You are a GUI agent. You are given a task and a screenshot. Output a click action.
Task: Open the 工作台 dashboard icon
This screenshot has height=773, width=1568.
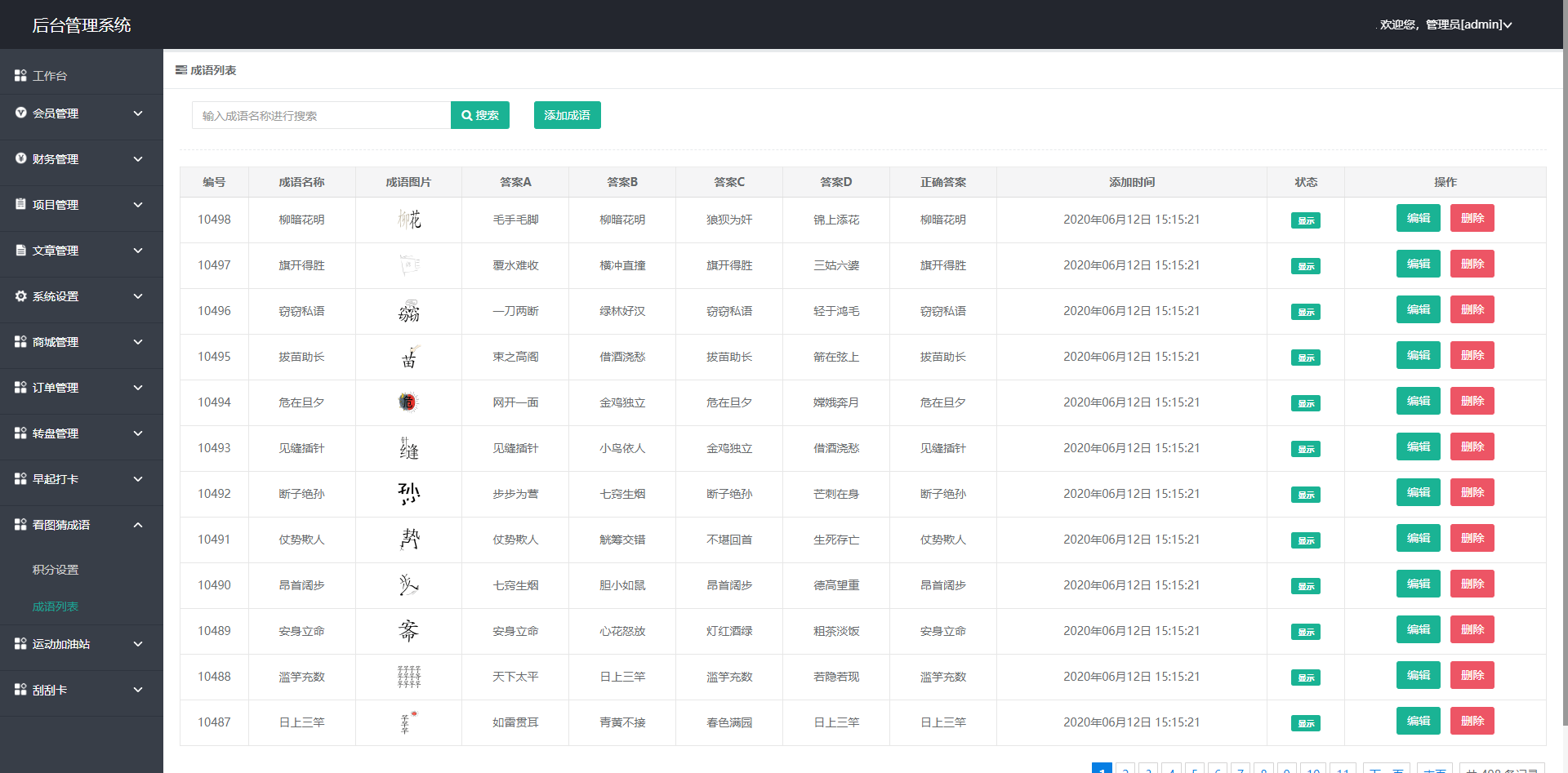[20, 75]
